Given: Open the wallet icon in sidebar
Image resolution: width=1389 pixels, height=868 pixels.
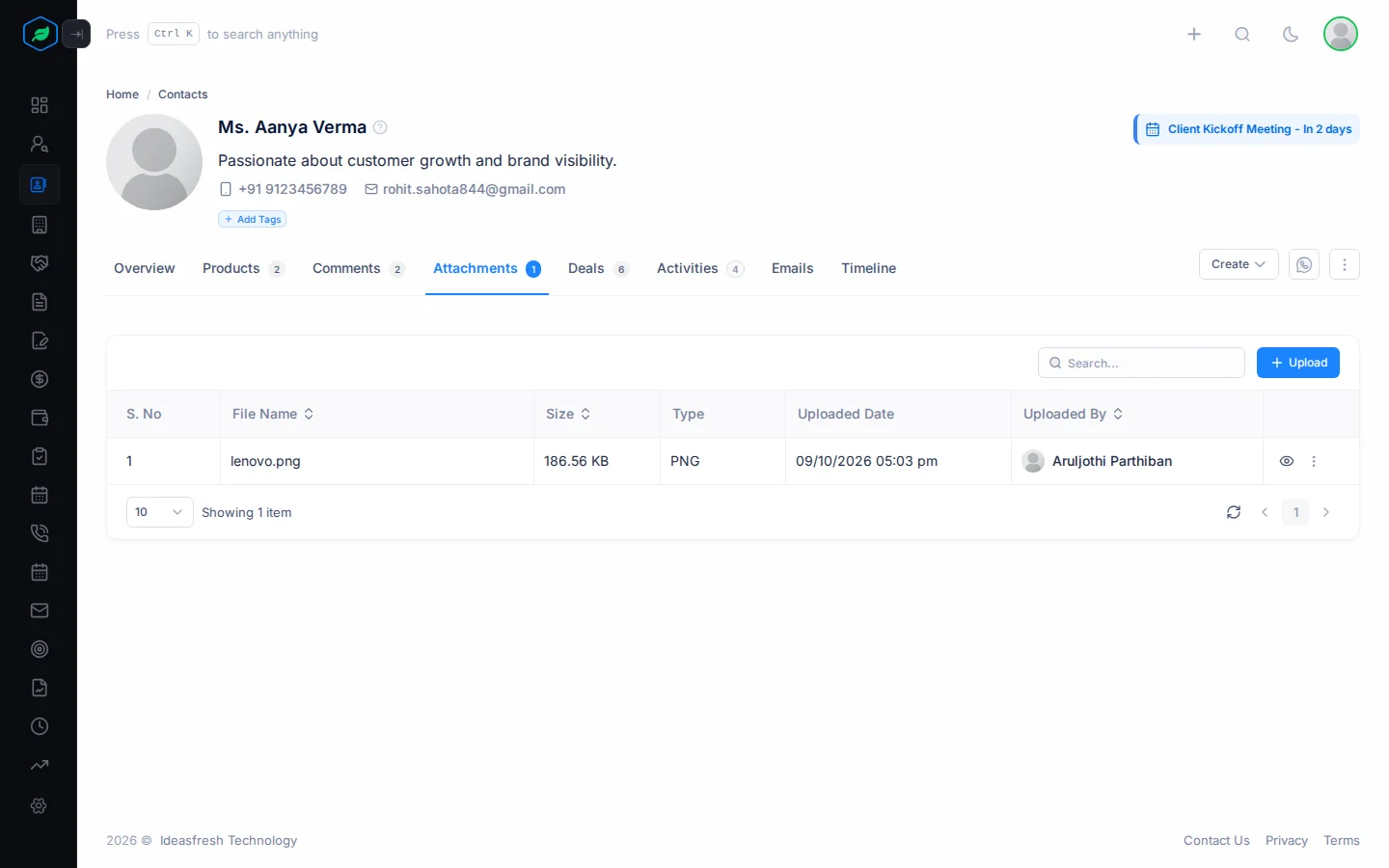Looking at the screenshot, I should [x=40, y=418].
